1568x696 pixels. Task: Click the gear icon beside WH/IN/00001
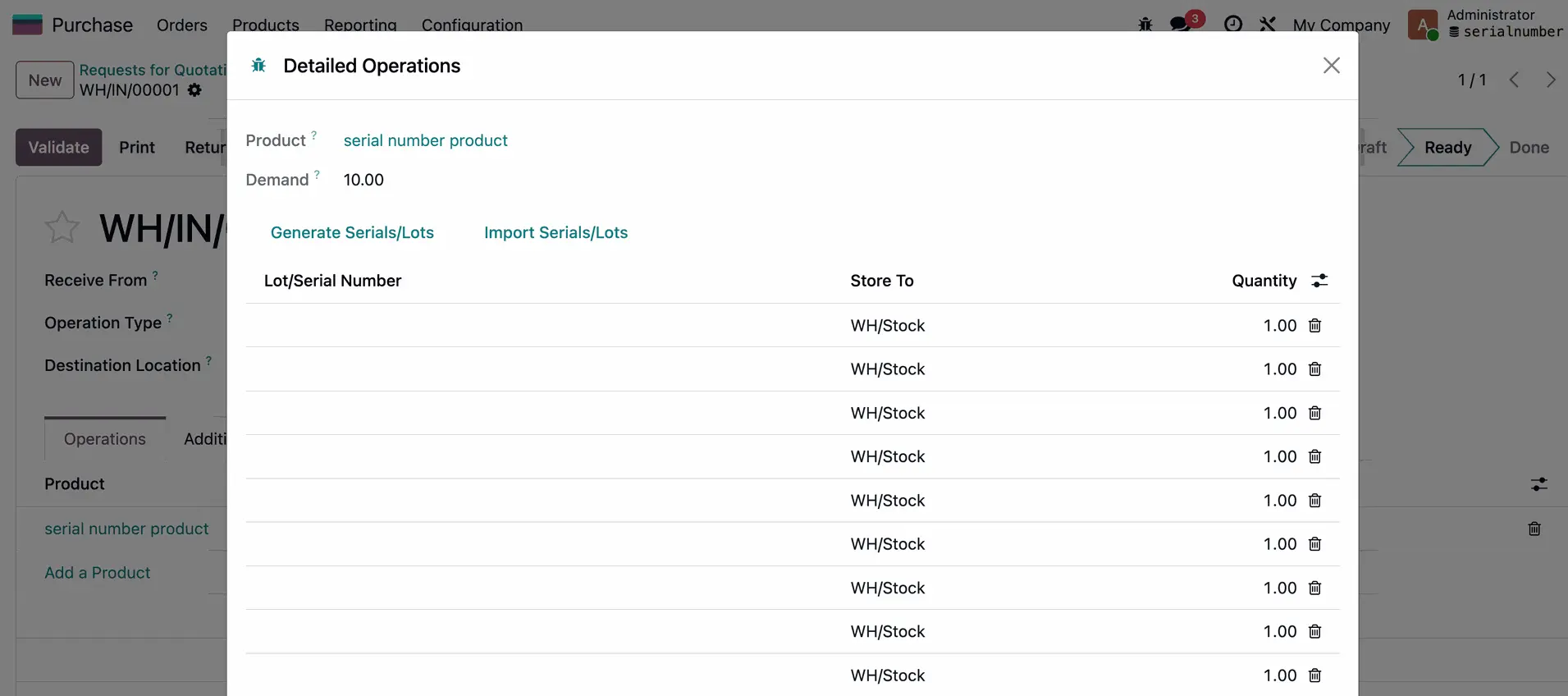click(194, 90)
